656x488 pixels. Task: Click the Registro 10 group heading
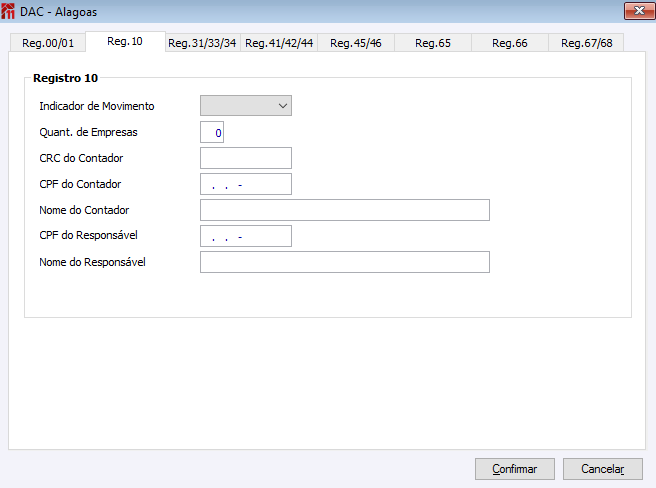click(x=65, y=78)
